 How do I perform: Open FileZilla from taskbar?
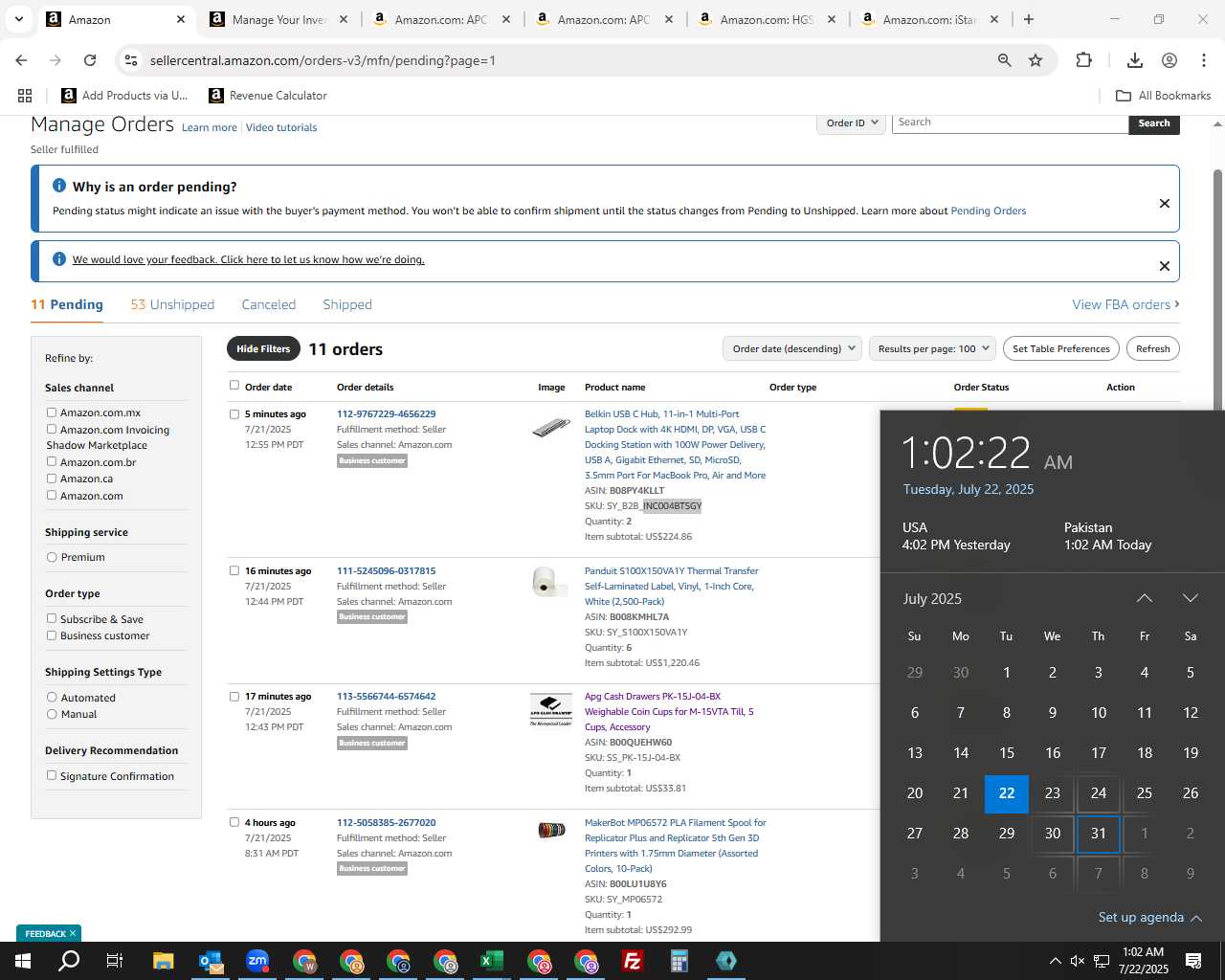(633, 961)
